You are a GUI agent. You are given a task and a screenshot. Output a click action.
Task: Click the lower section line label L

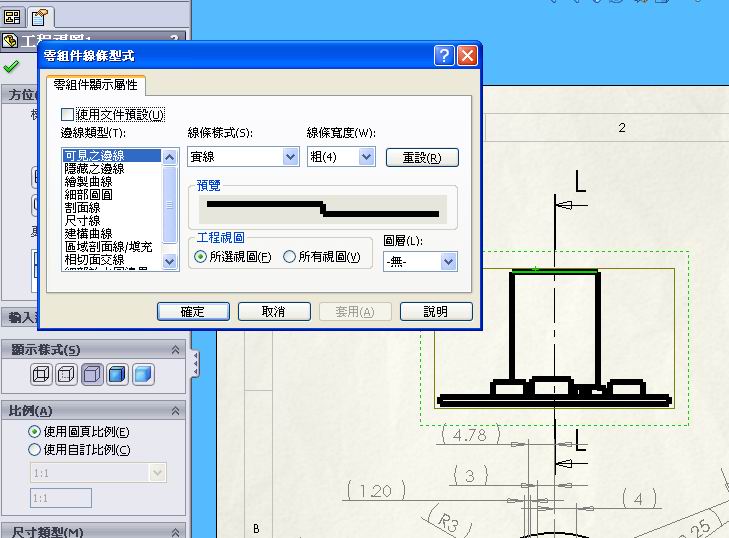[580, 440]
